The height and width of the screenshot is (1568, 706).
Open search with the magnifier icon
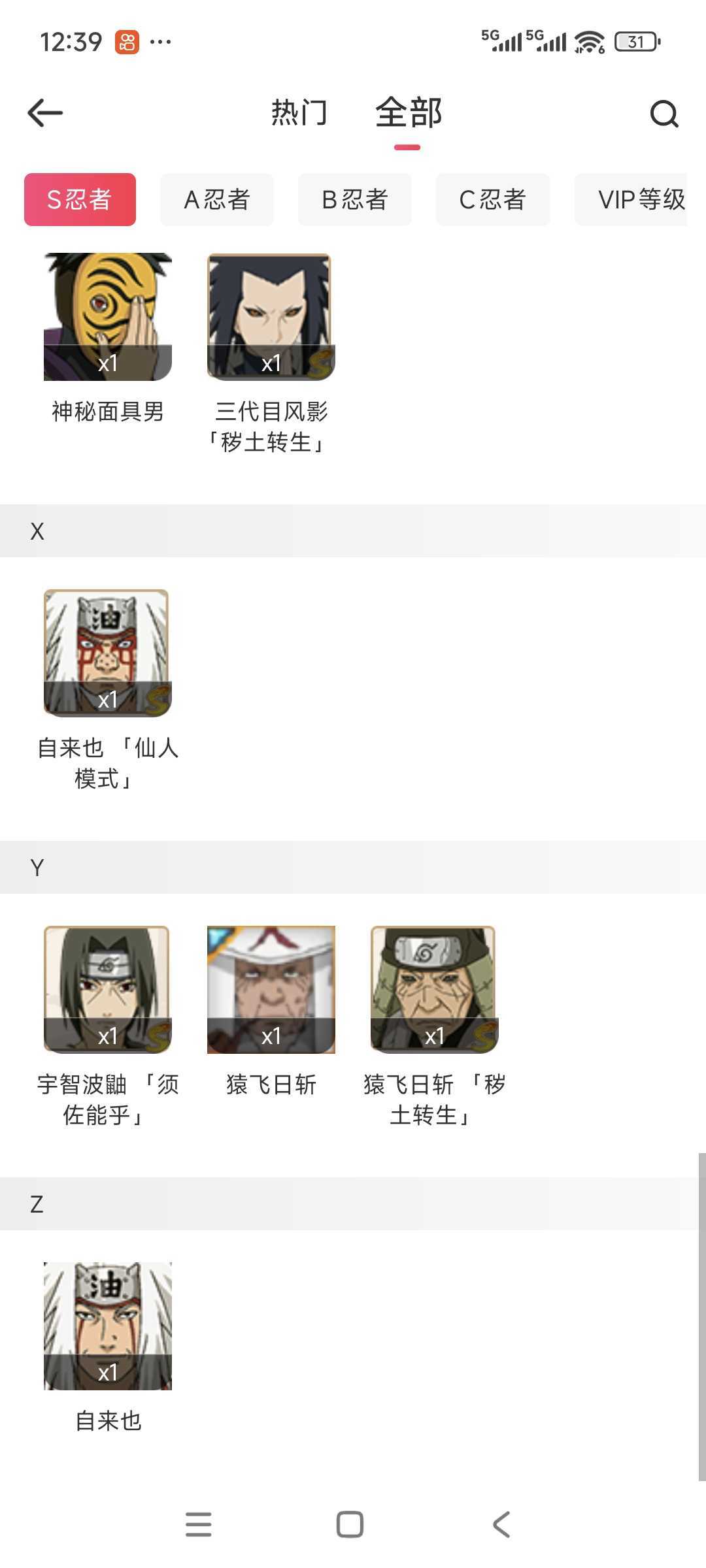pyautogui.click(x=664, y=114)
